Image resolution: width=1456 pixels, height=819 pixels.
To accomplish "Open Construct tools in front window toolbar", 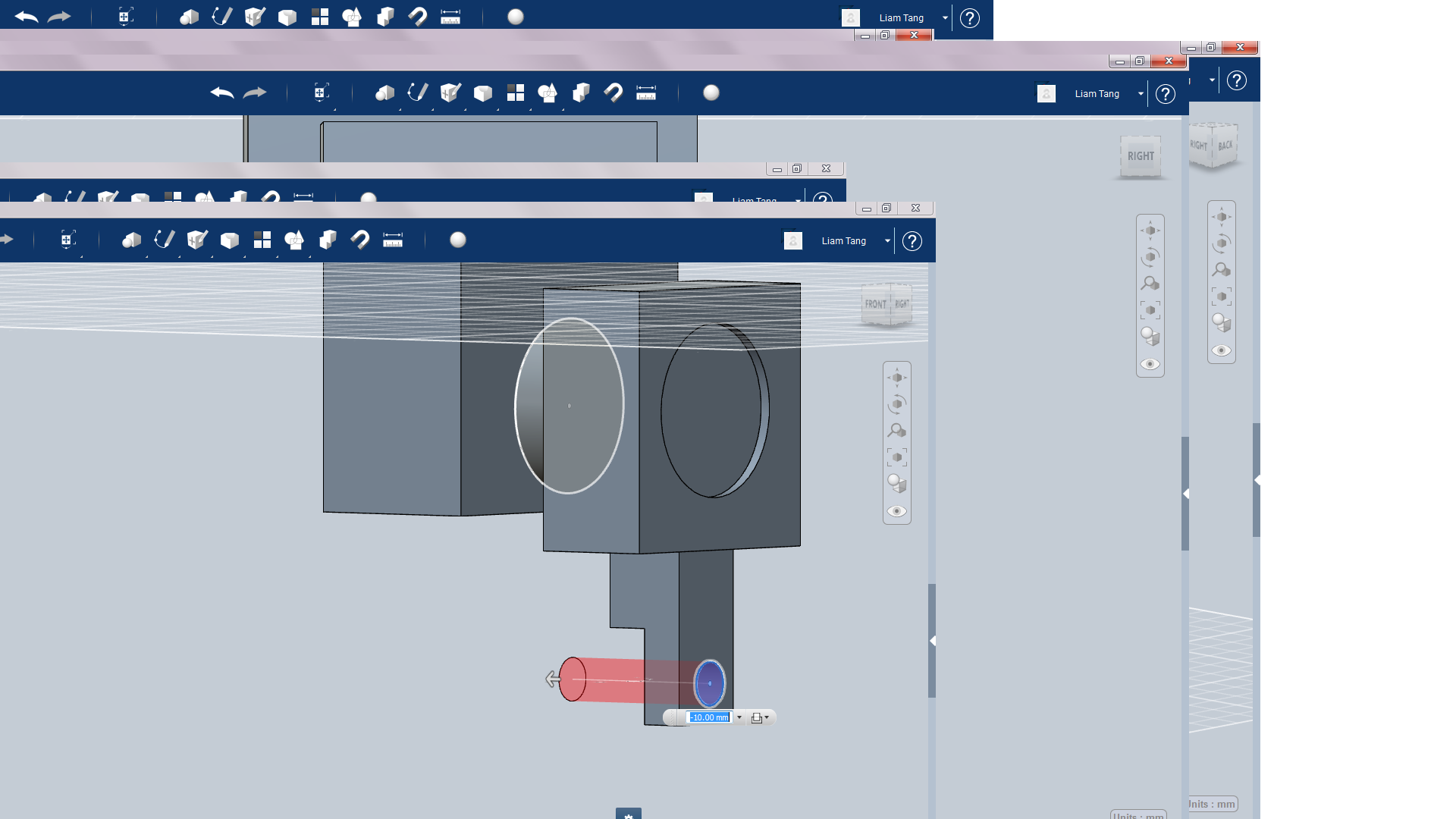I will tap(197, 240).
